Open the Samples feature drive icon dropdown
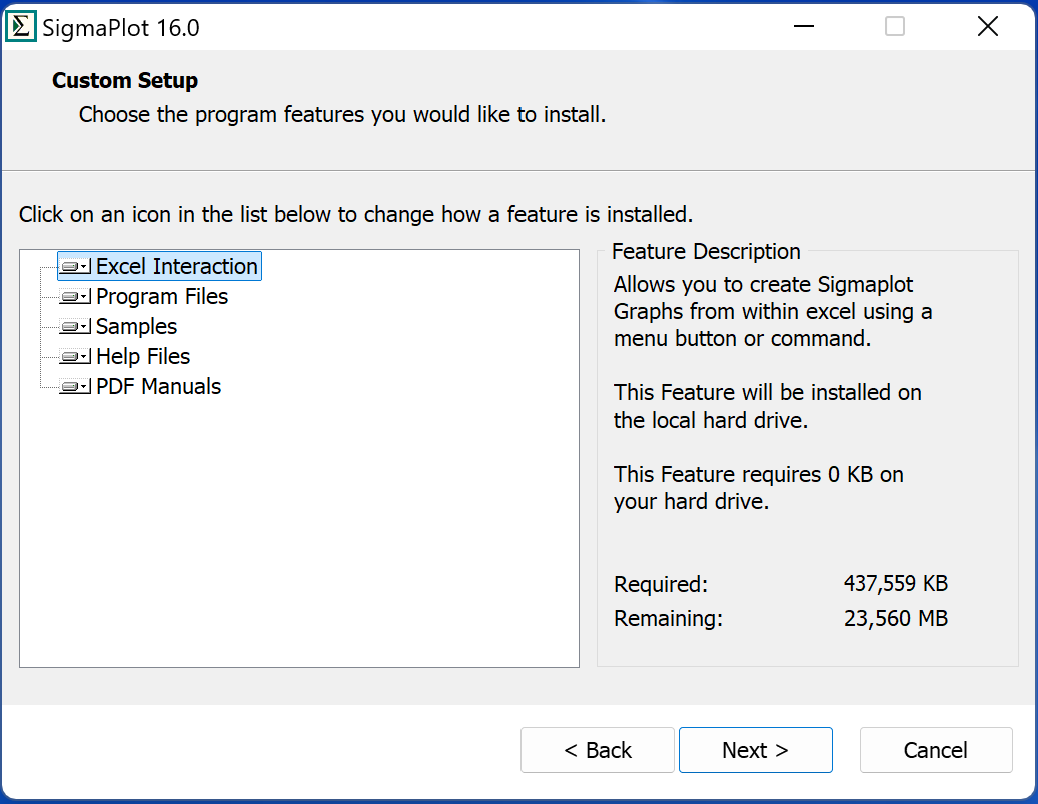Viewport: 1038px width, 804px height. (x=75, y=326)
